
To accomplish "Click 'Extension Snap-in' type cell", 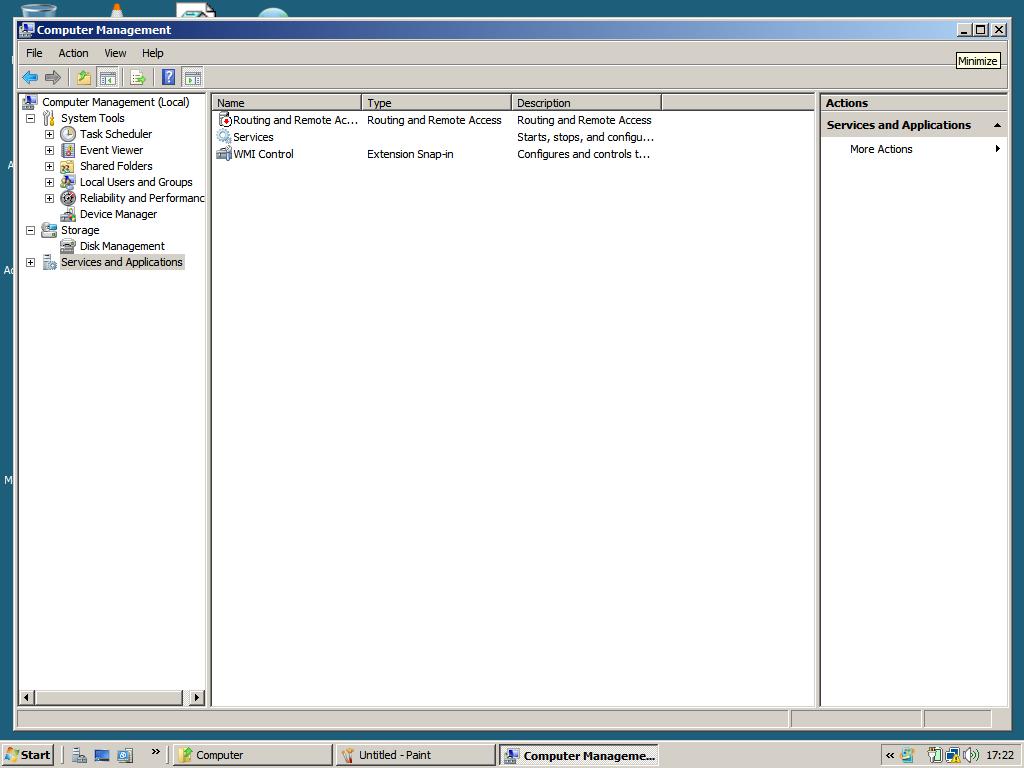I will click(410, 154).
